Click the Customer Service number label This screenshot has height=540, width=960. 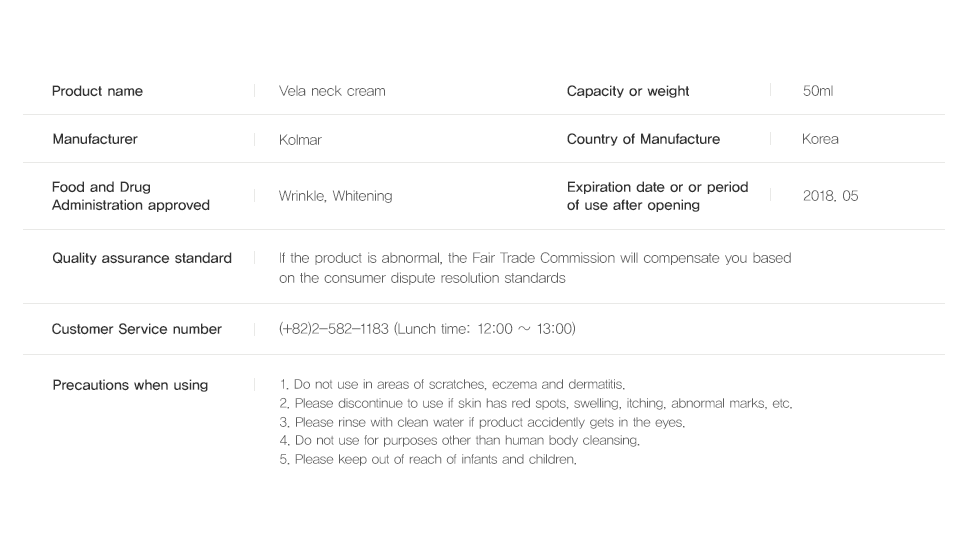click(136, 329)
